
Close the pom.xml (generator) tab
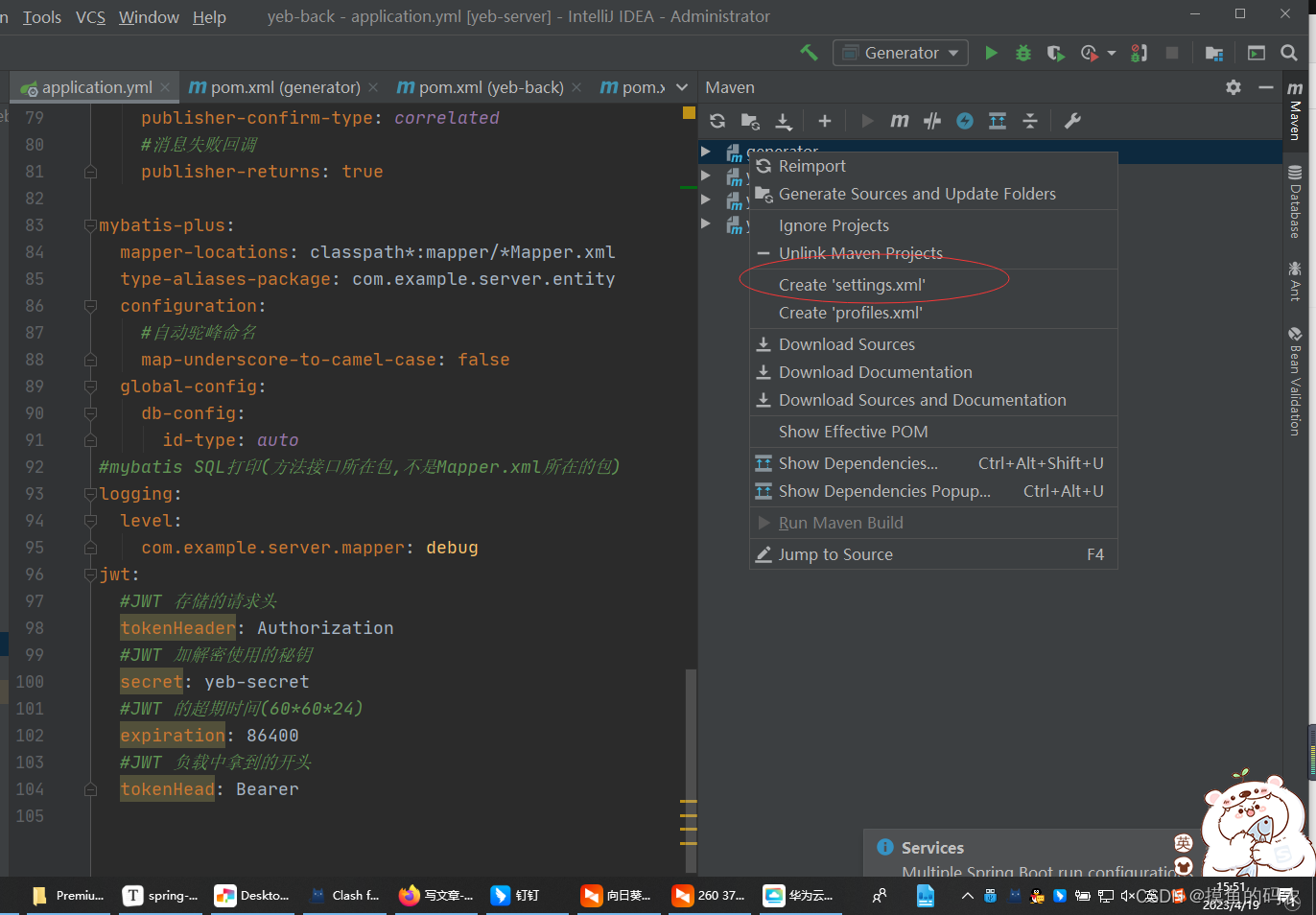click(x=372, y=87)
